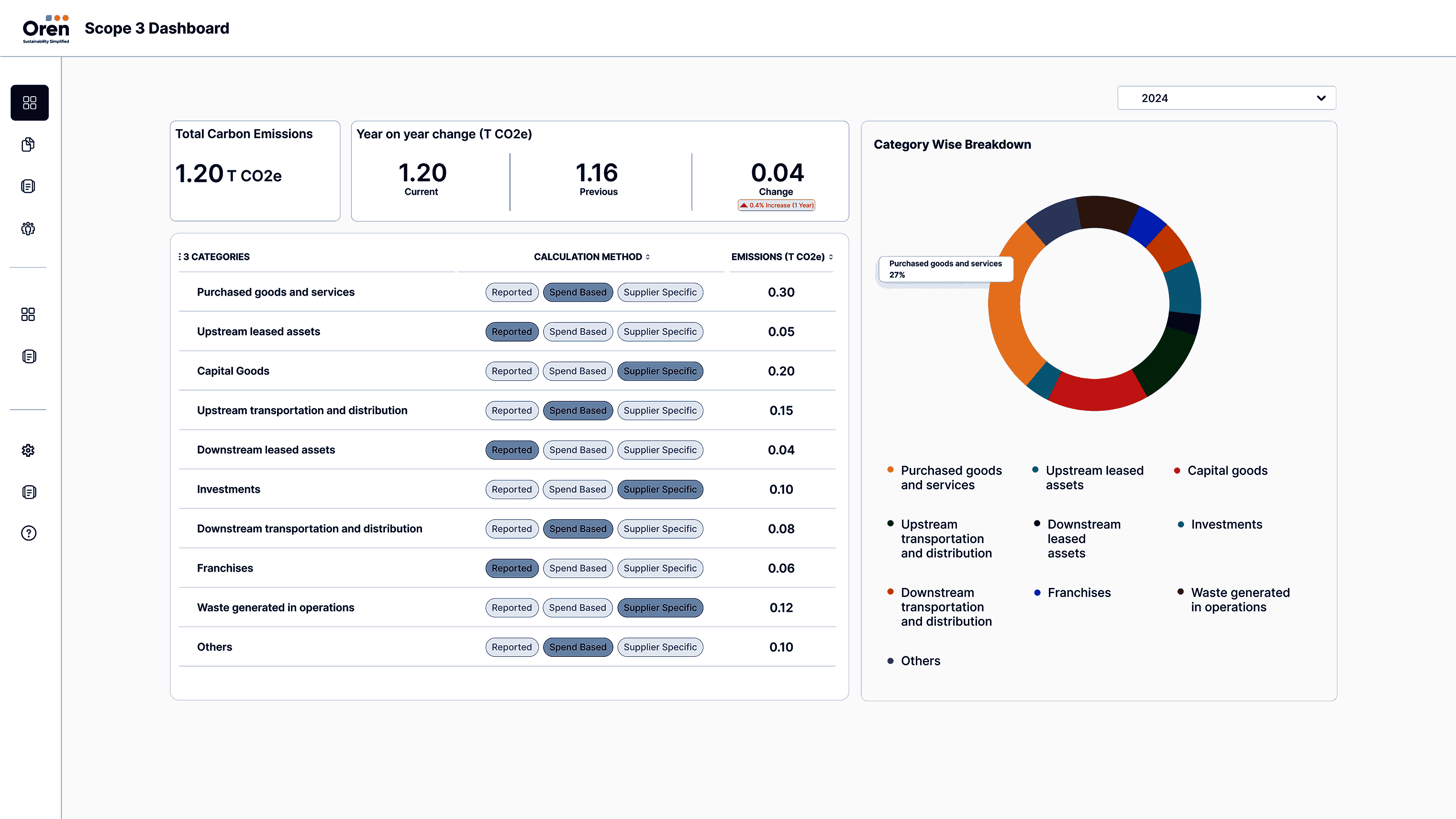Select Reported for Purchased goods and services
This screenshot has height=819, width=1456.
pos(511,292)
